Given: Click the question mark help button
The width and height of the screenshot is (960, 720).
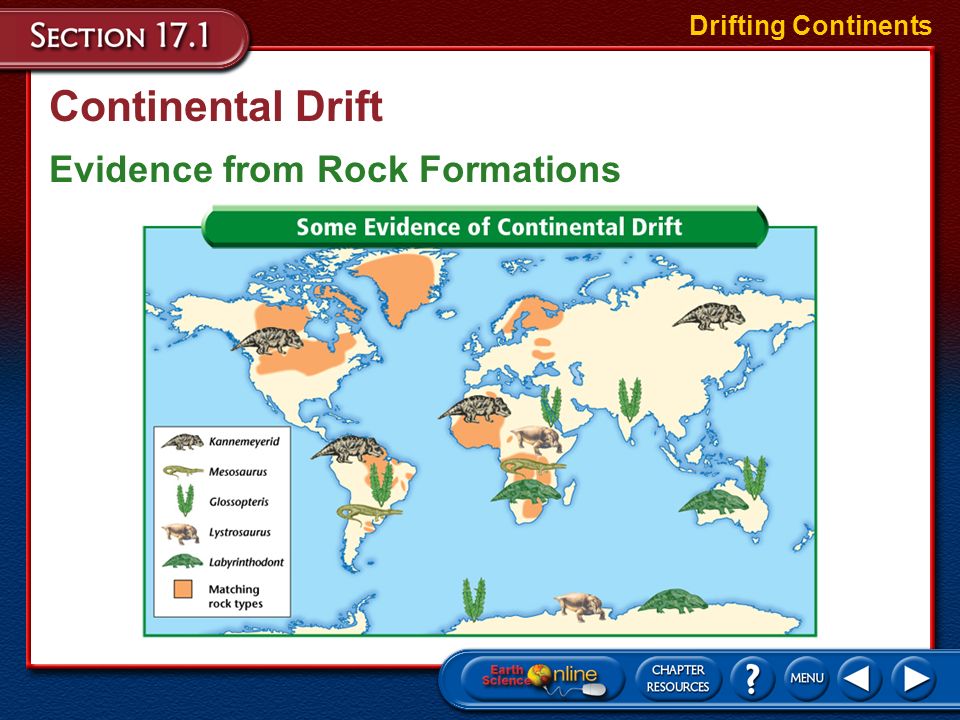Looking at the screenshot, I should coord(752,678).
